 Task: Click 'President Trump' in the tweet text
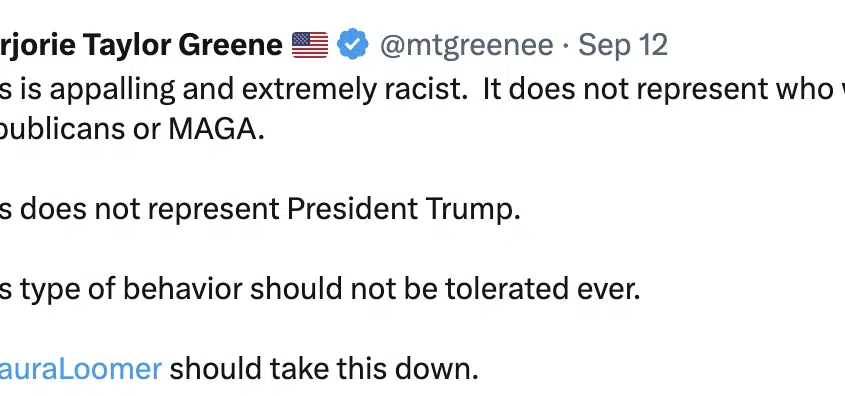tap(404, 209)
